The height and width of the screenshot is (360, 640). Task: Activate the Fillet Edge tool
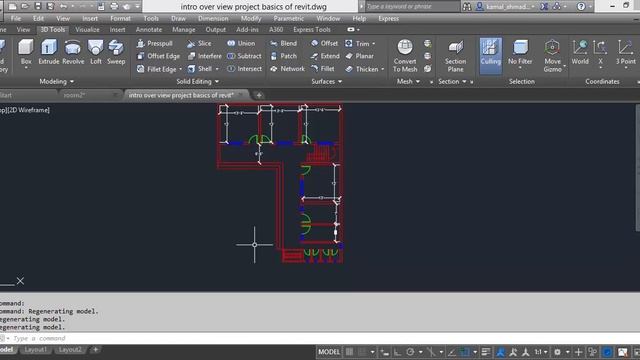[157, 69]
